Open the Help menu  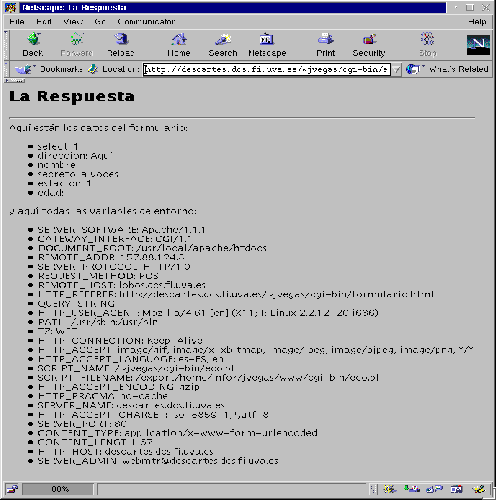(477, 22)
